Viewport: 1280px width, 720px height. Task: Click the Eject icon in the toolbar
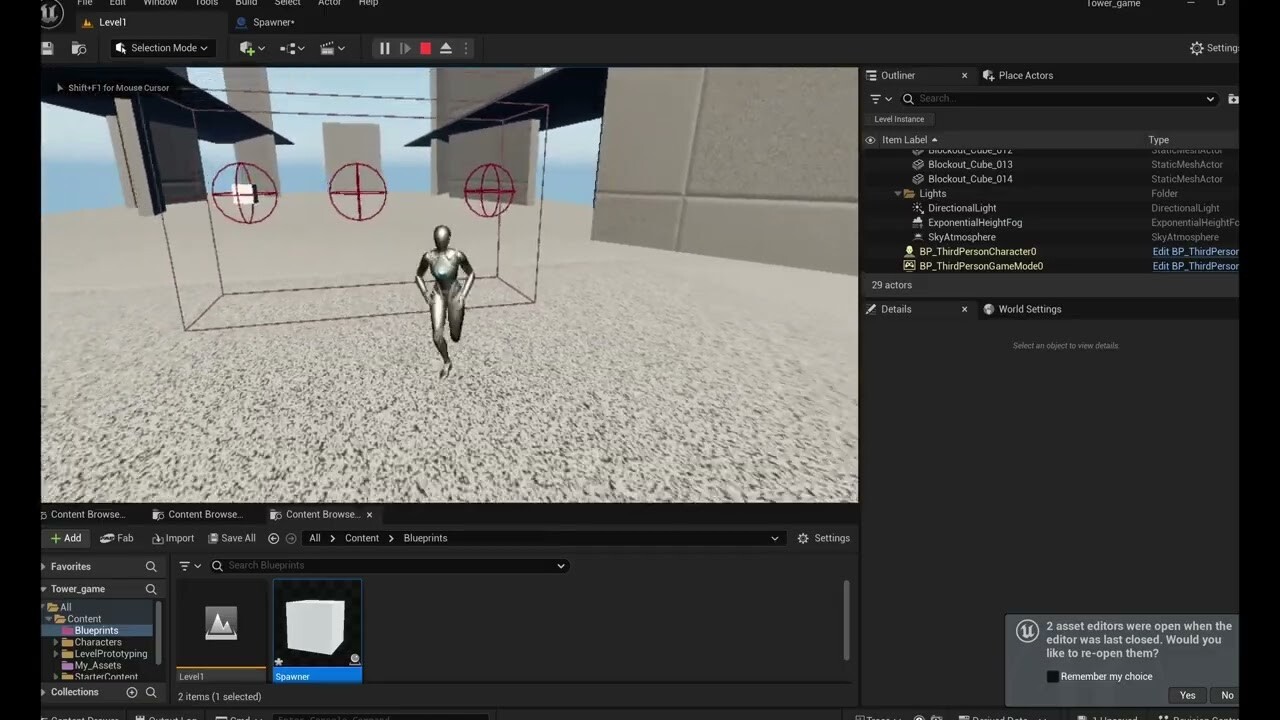(x=445, y=48)
